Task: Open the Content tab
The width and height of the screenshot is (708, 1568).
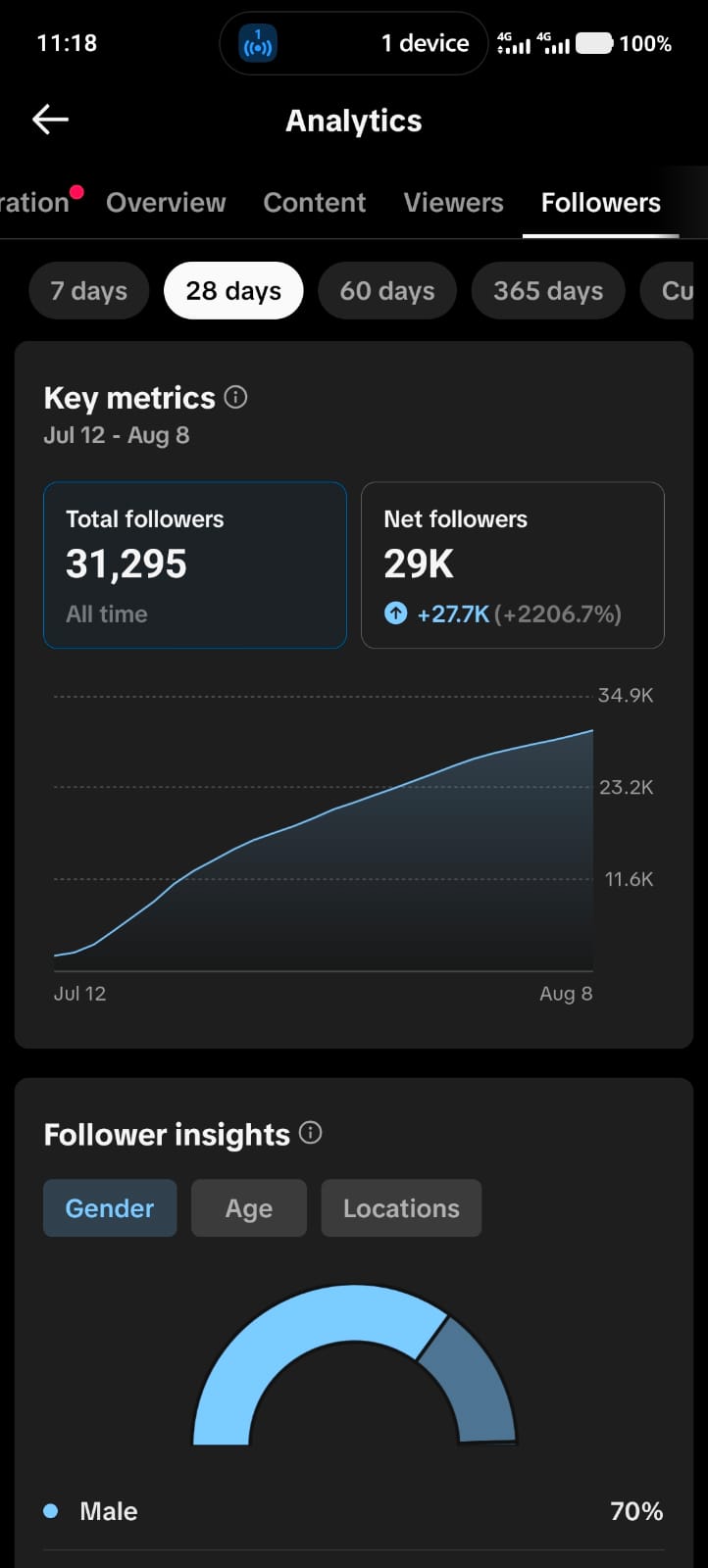Action: (315, 203)
